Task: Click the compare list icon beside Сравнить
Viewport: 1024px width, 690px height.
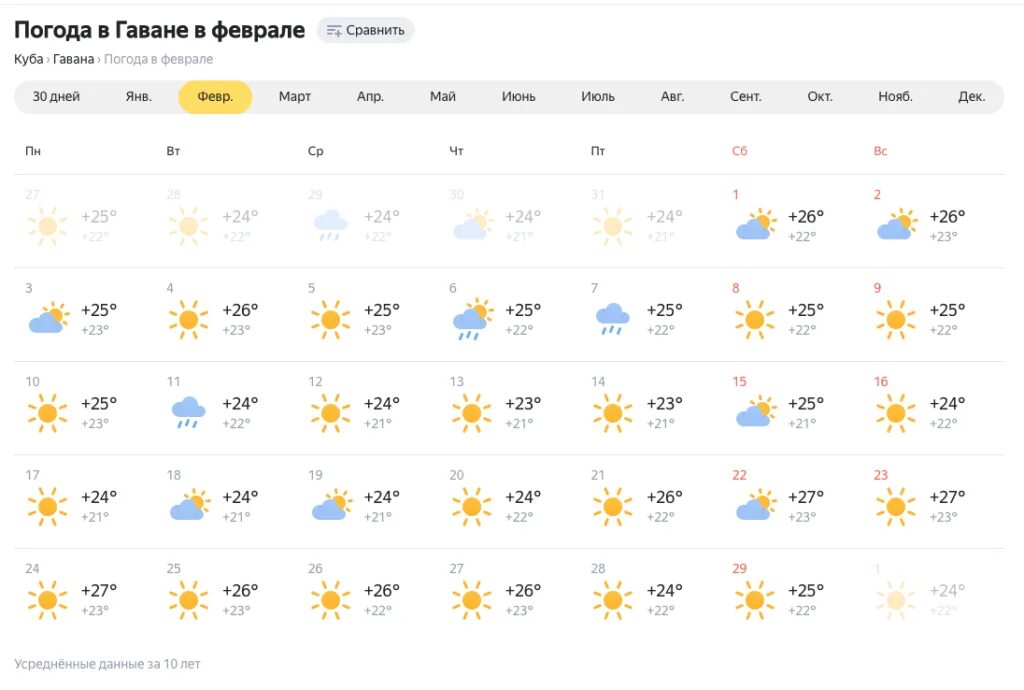Action: point(334,31)
